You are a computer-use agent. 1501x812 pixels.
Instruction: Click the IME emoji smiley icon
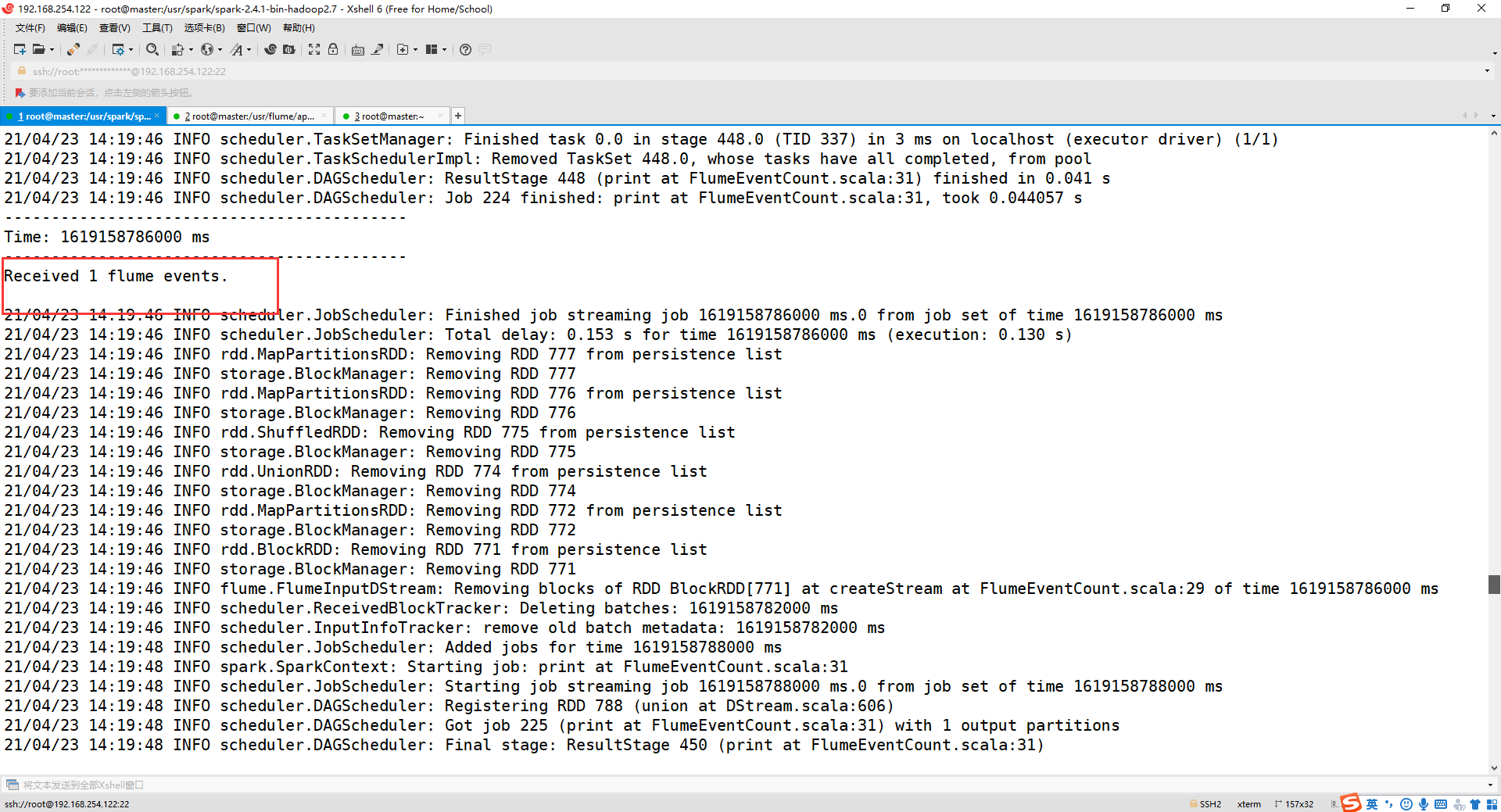(1406, 804)
